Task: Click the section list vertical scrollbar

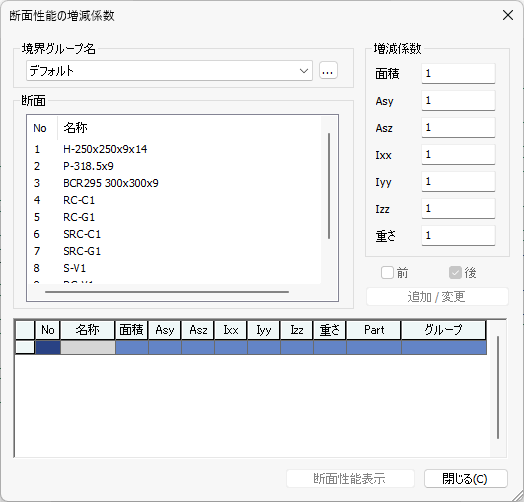Action: click(x=329, y=186)
